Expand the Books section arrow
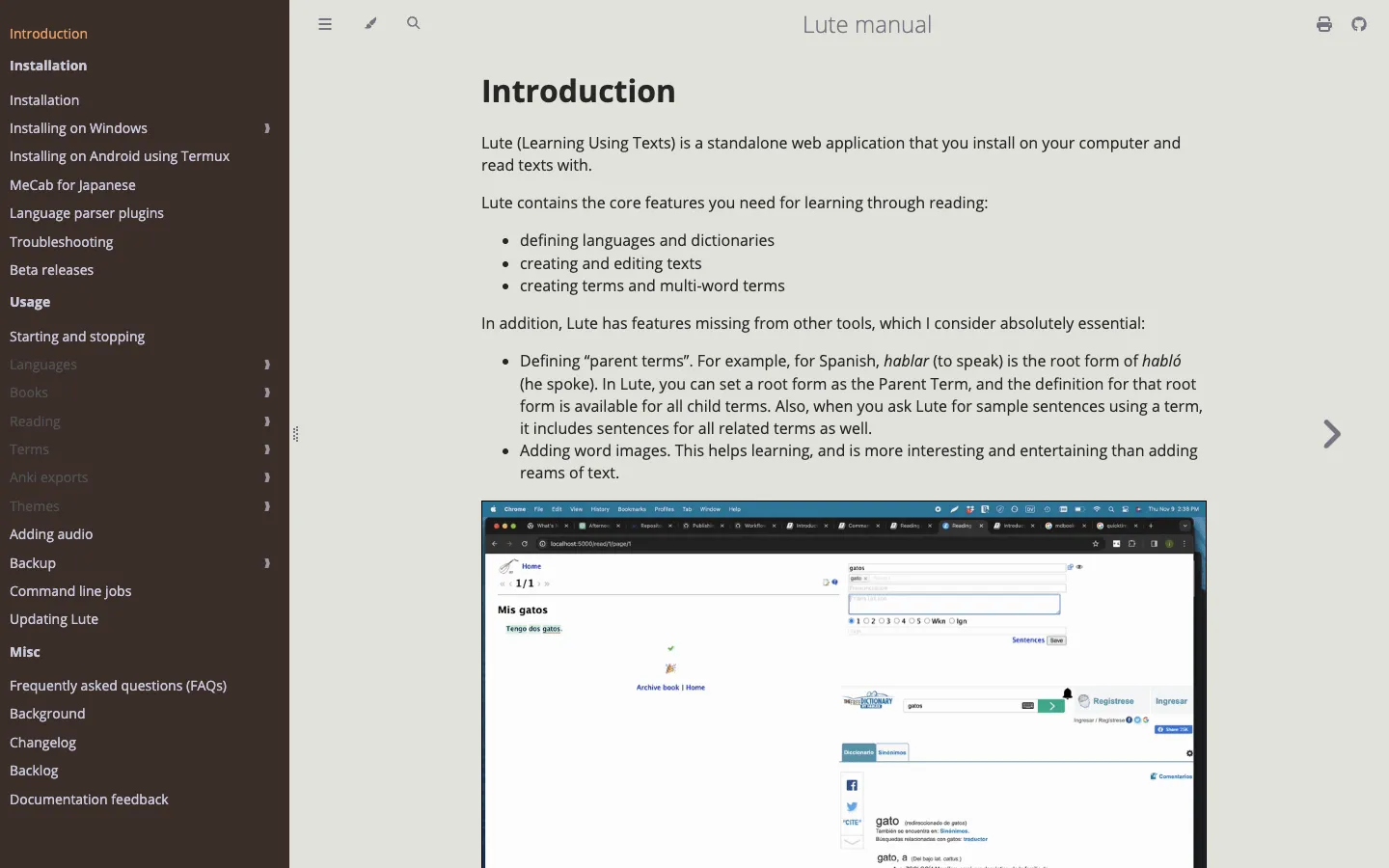1389x868 pixels. point(267,393)
